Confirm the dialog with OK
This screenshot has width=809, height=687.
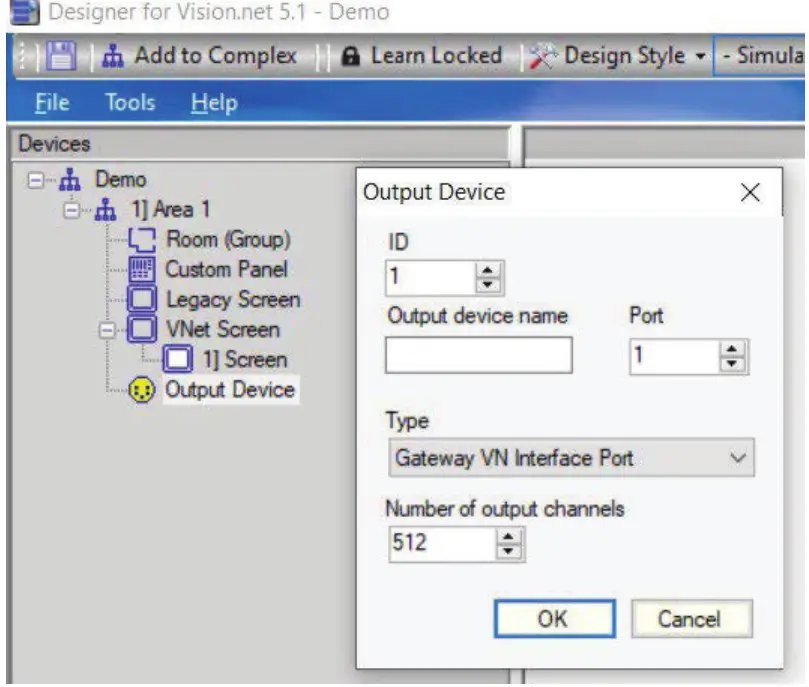(x=555, y=618)
